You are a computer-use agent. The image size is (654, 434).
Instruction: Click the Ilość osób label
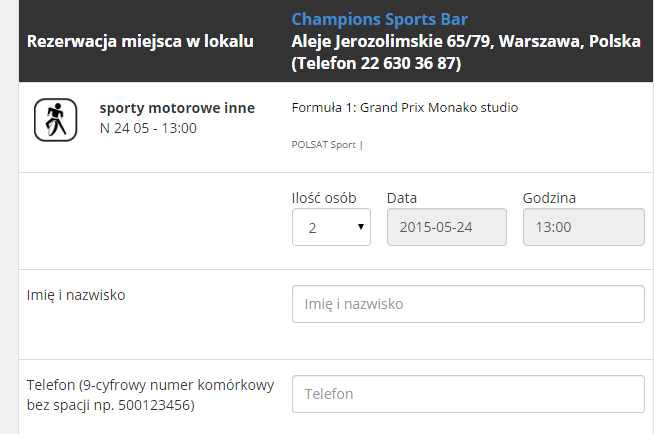(x=324, y=198)
